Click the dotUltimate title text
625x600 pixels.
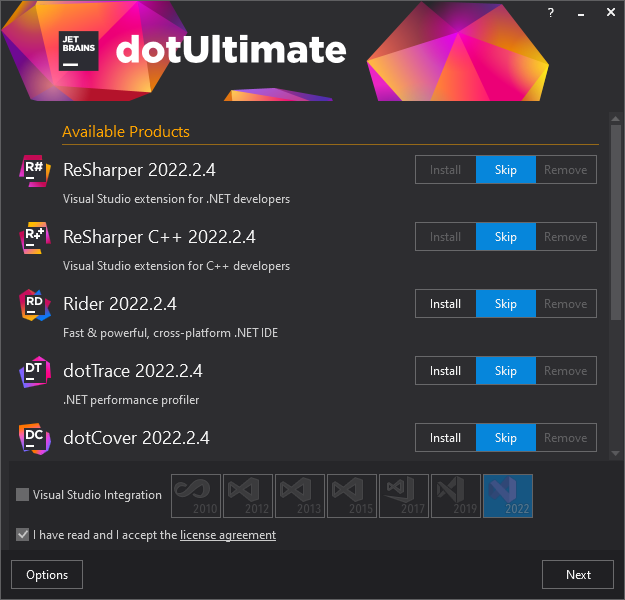[231, 49]
